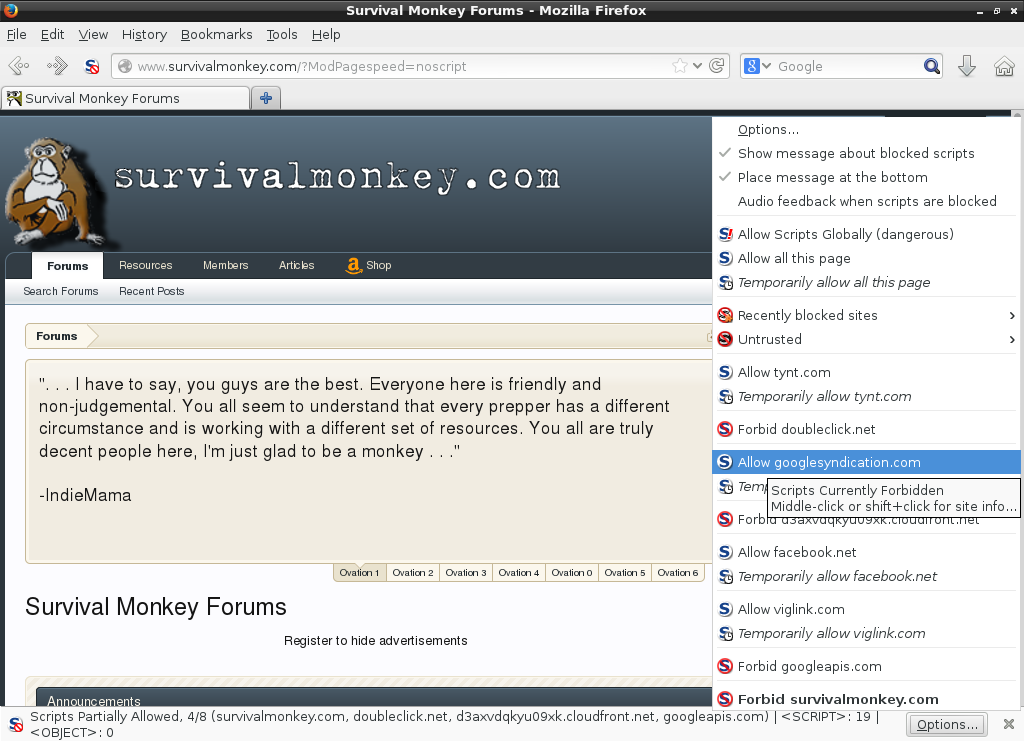The width and height of the screenshot is (1024, 742).
Task: Click the Amazon Shop icon
Action: point(353,265)
